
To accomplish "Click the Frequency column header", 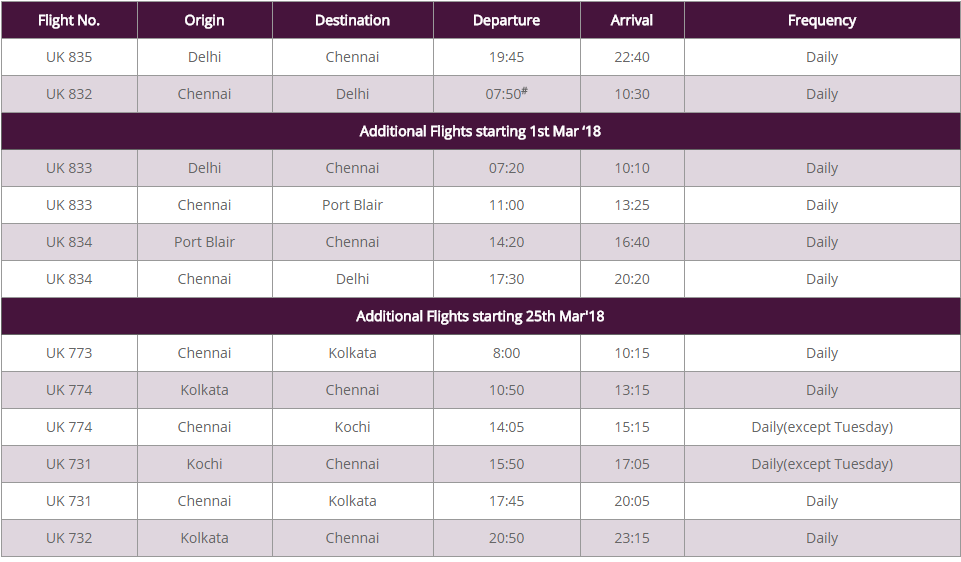I will pyautogui.click(x=822, y=20).
